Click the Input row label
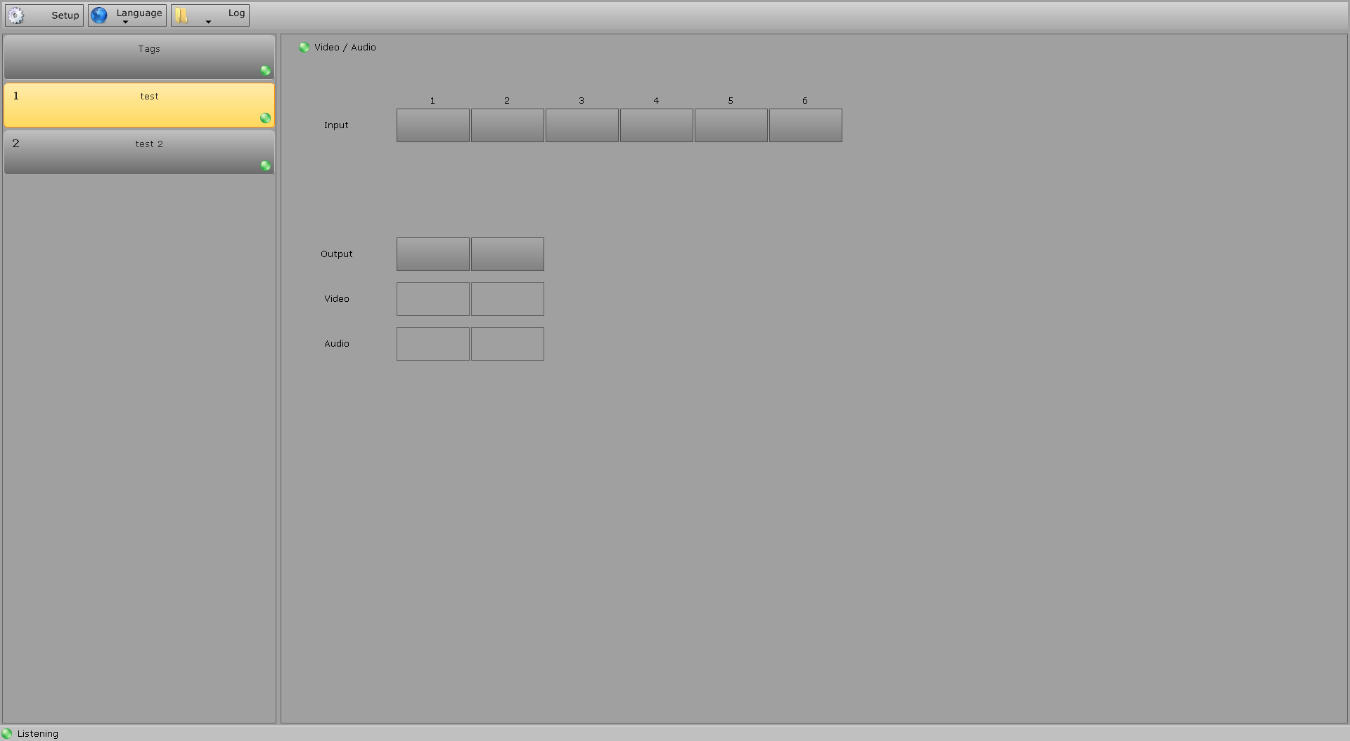The height and width of the screenshot is (741, 1350). (x=336, y=125)
